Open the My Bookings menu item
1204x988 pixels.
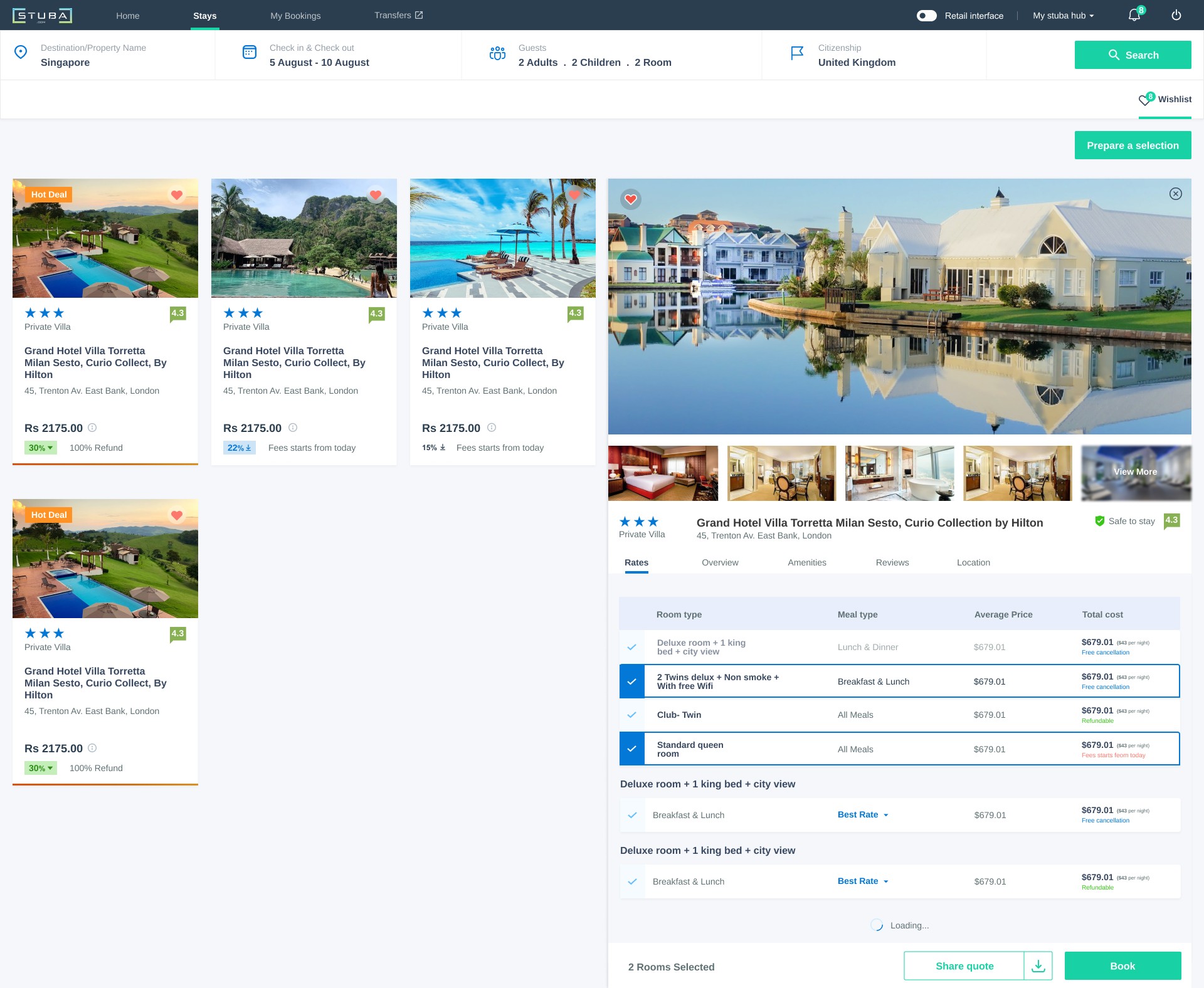click(x=295, y=16)
